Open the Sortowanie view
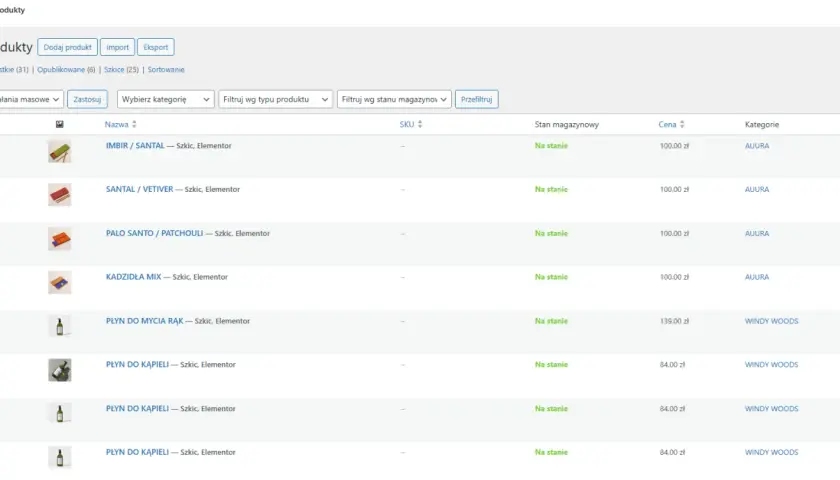 (x=166, y=70)
